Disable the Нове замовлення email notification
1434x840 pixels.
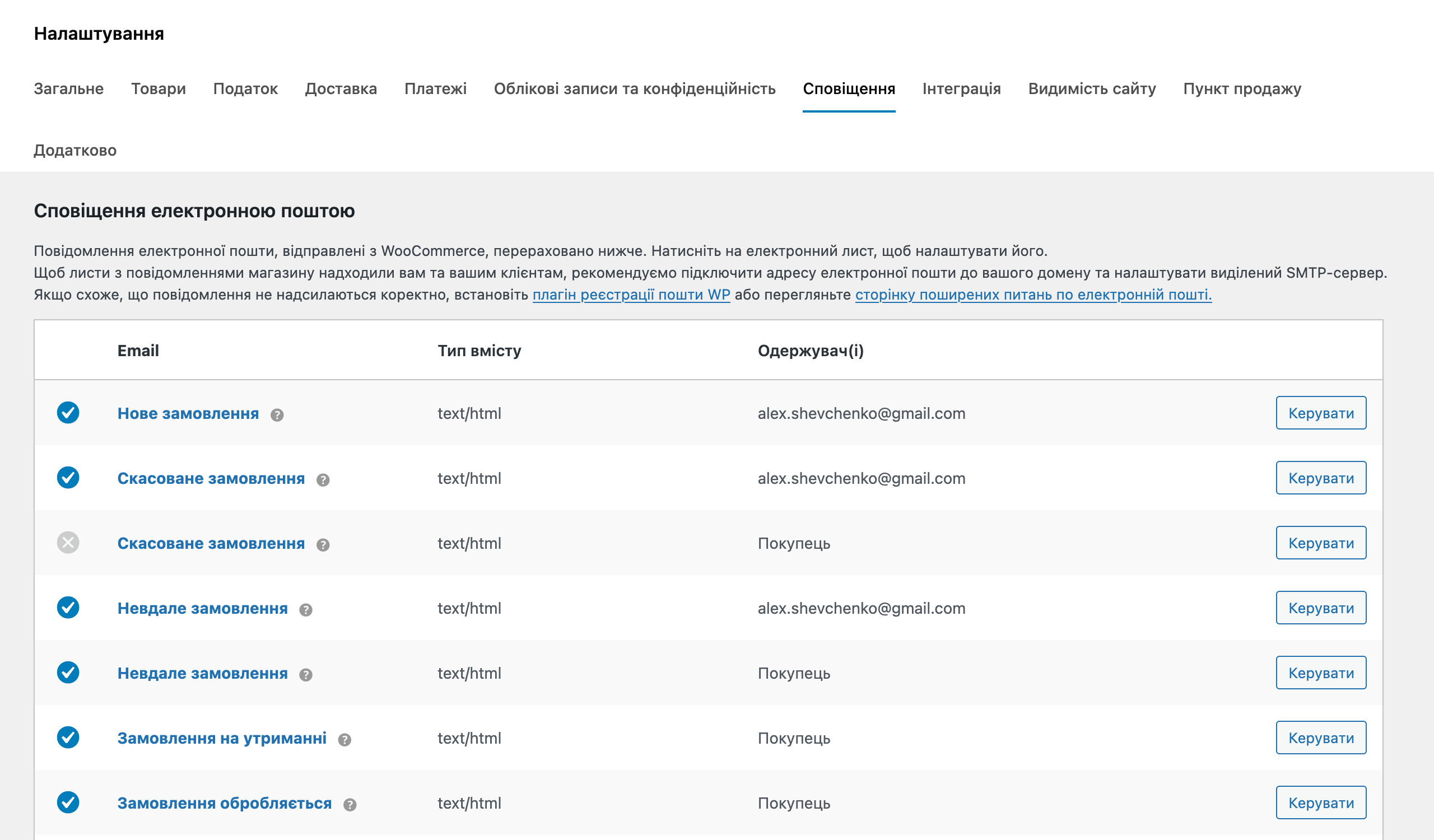point(68,413)
